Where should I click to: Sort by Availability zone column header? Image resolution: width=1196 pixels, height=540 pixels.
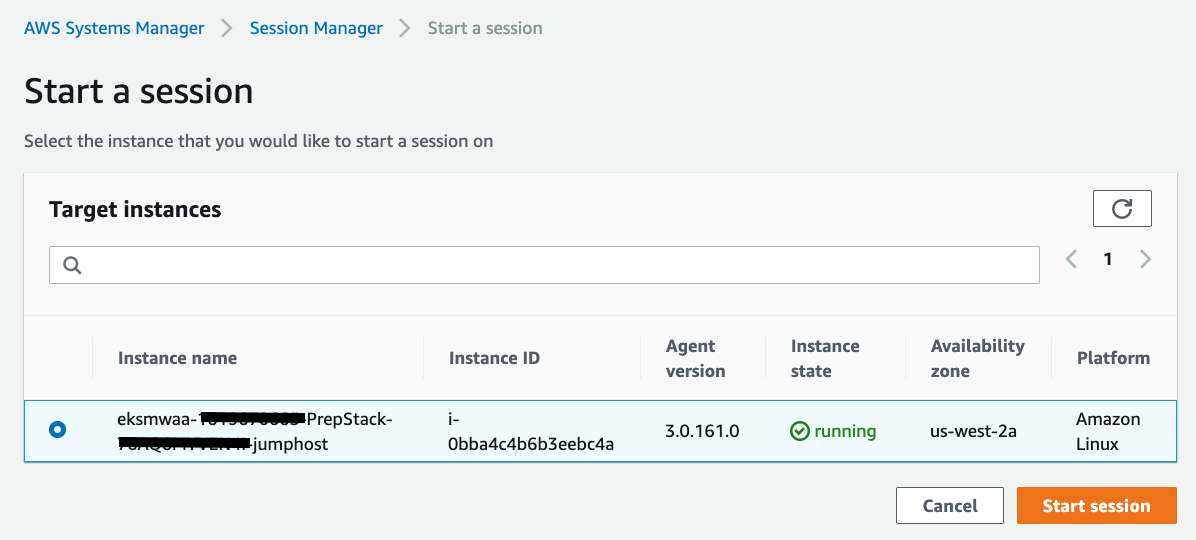(977, 358)
